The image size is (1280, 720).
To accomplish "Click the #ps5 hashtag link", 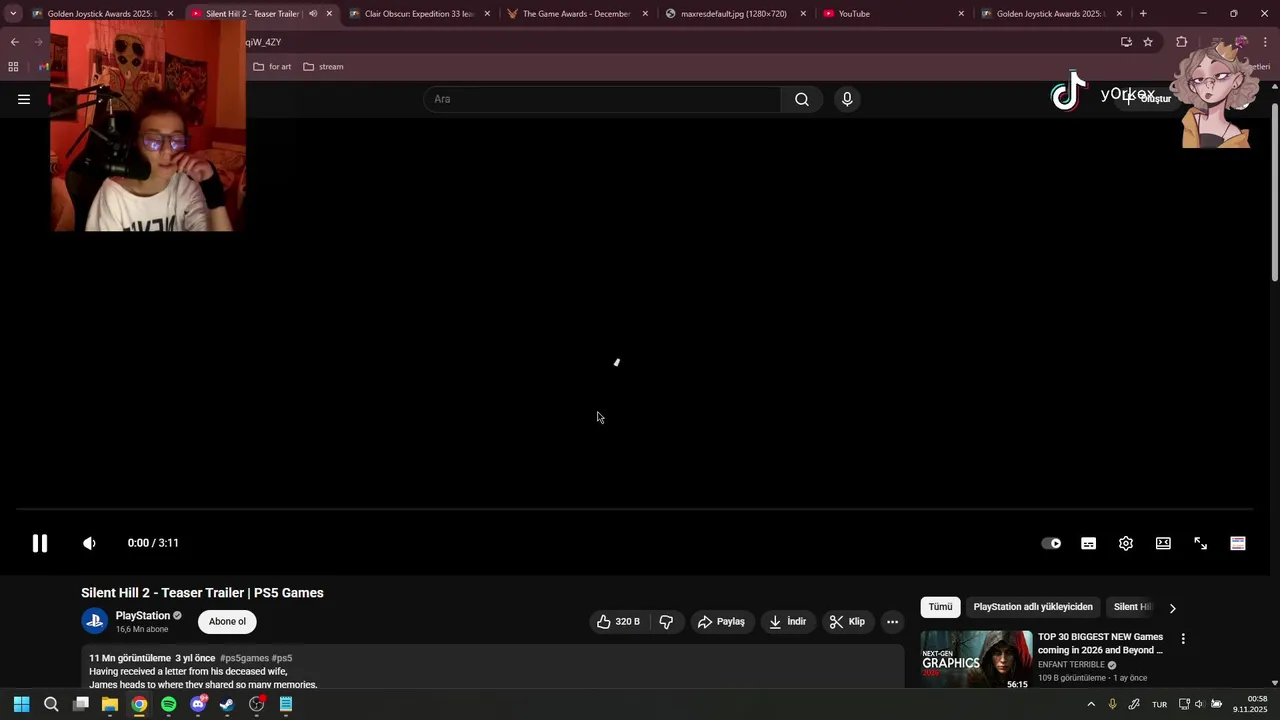I will 282,658.
